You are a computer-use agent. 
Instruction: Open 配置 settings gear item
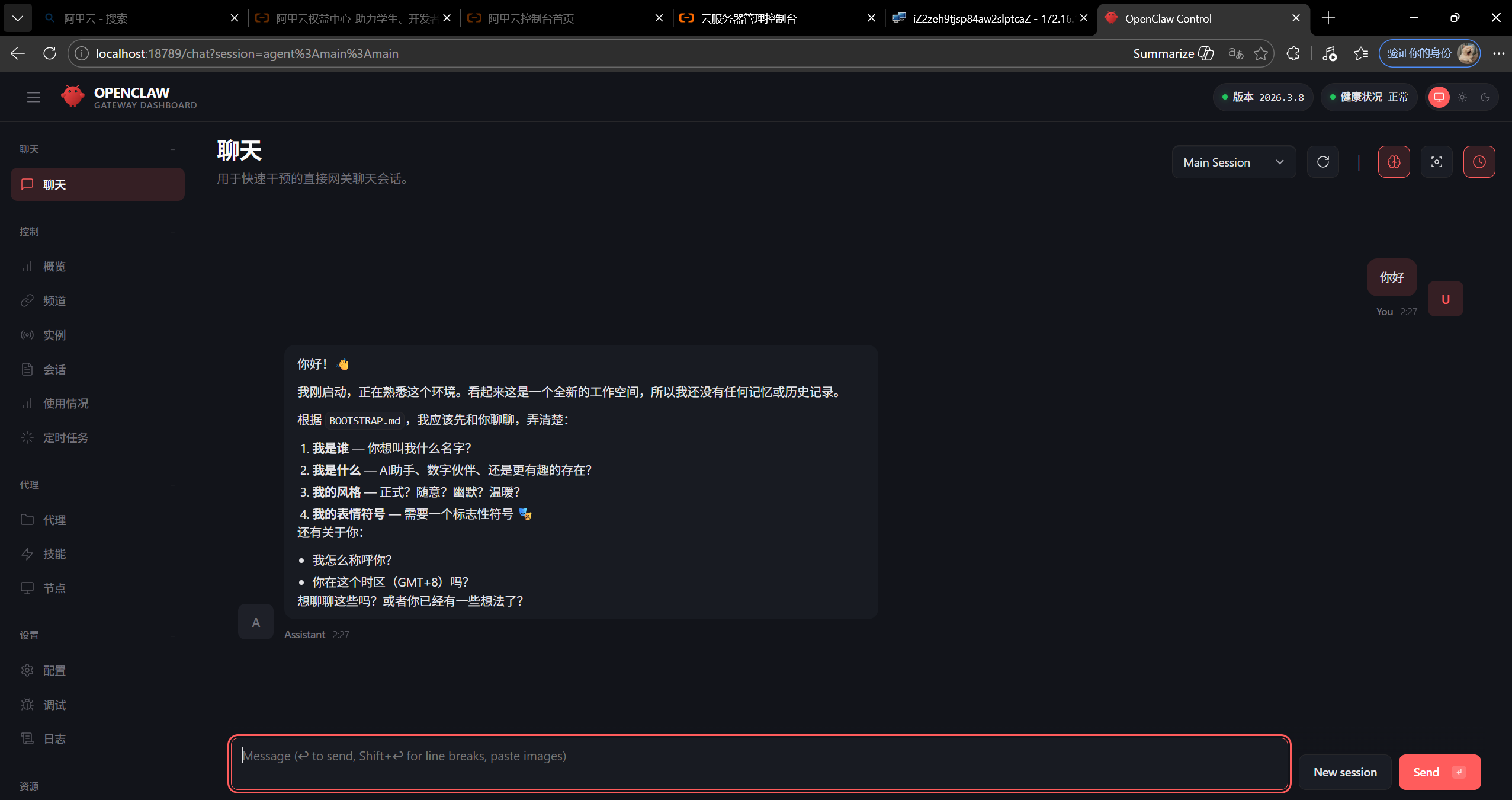54,670
